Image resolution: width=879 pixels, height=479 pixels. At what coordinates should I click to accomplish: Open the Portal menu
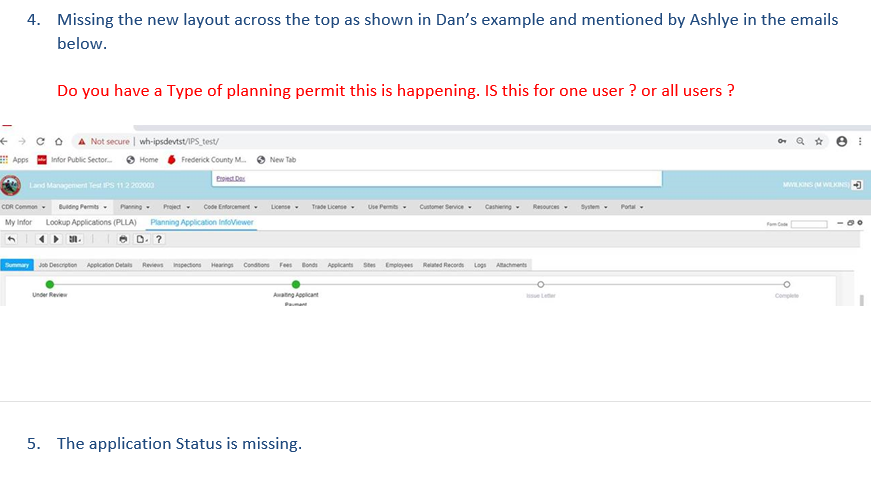[x=632, y=207]
